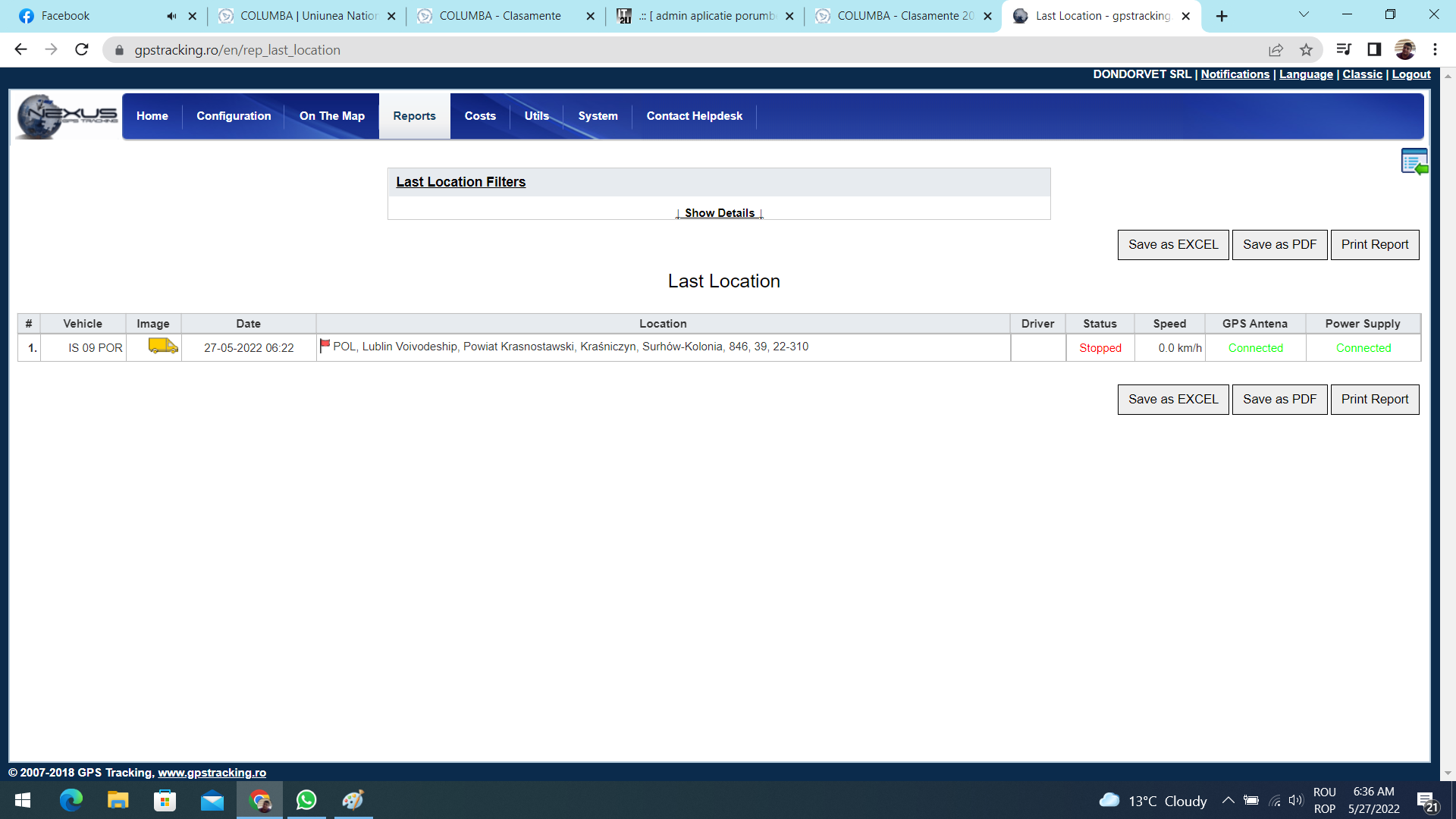Expand the browser tab search chevron
The image size is (1456, 819).
(x=1304, y=15)
